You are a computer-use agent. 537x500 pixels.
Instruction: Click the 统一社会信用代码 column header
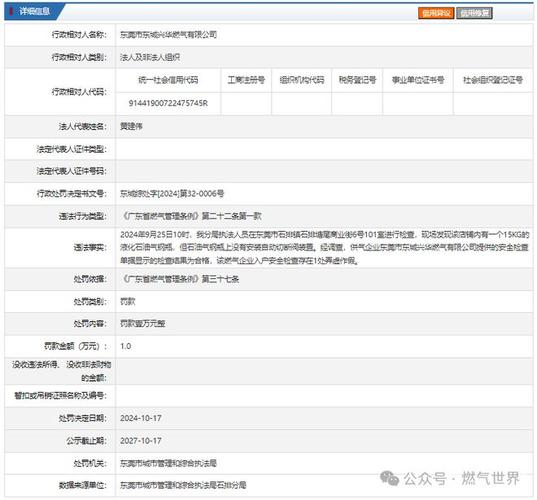click(x=168, y=80)
